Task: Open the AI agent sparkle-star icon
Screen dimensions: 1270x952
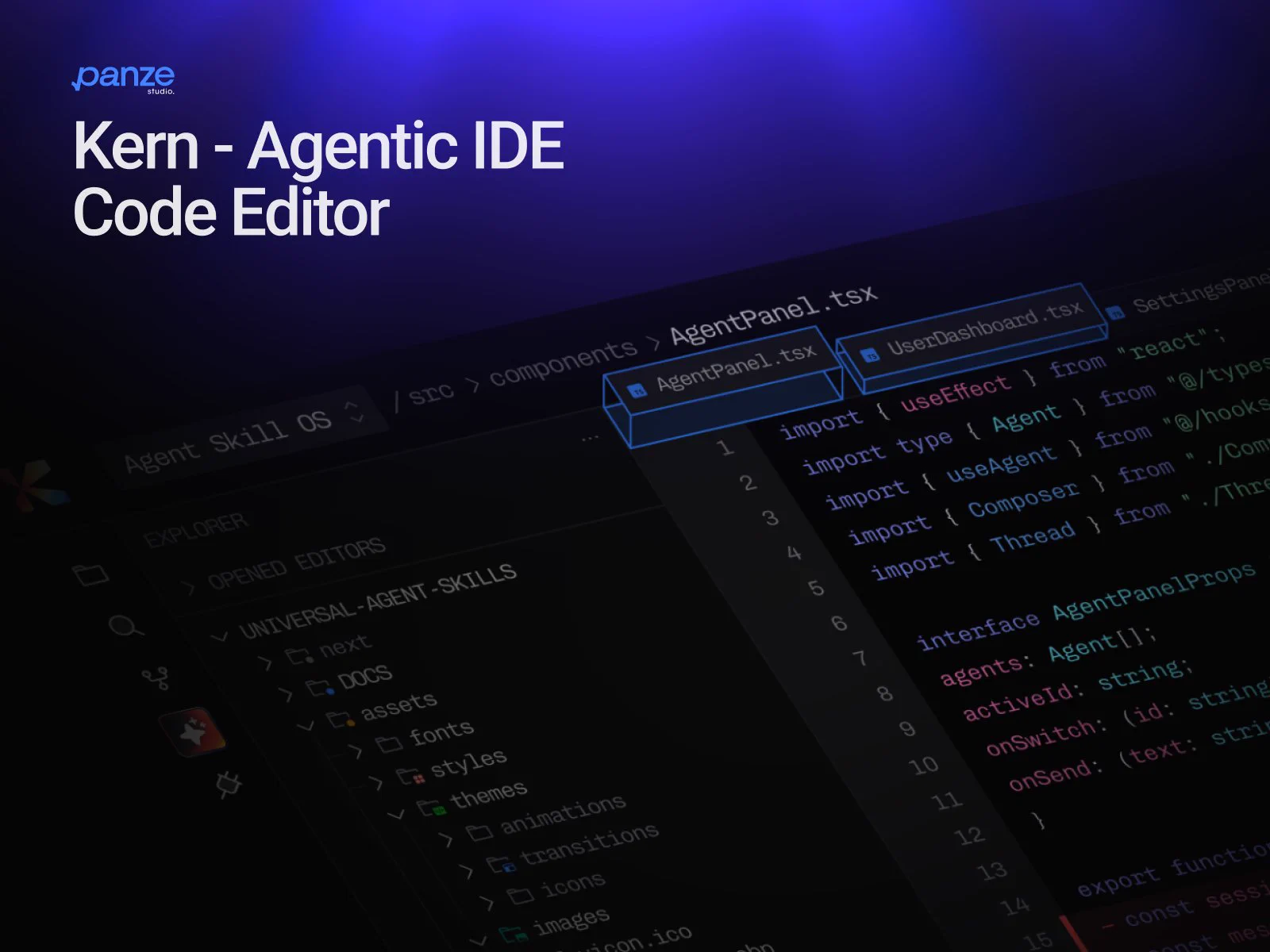Action: click(x=193, y=731)
